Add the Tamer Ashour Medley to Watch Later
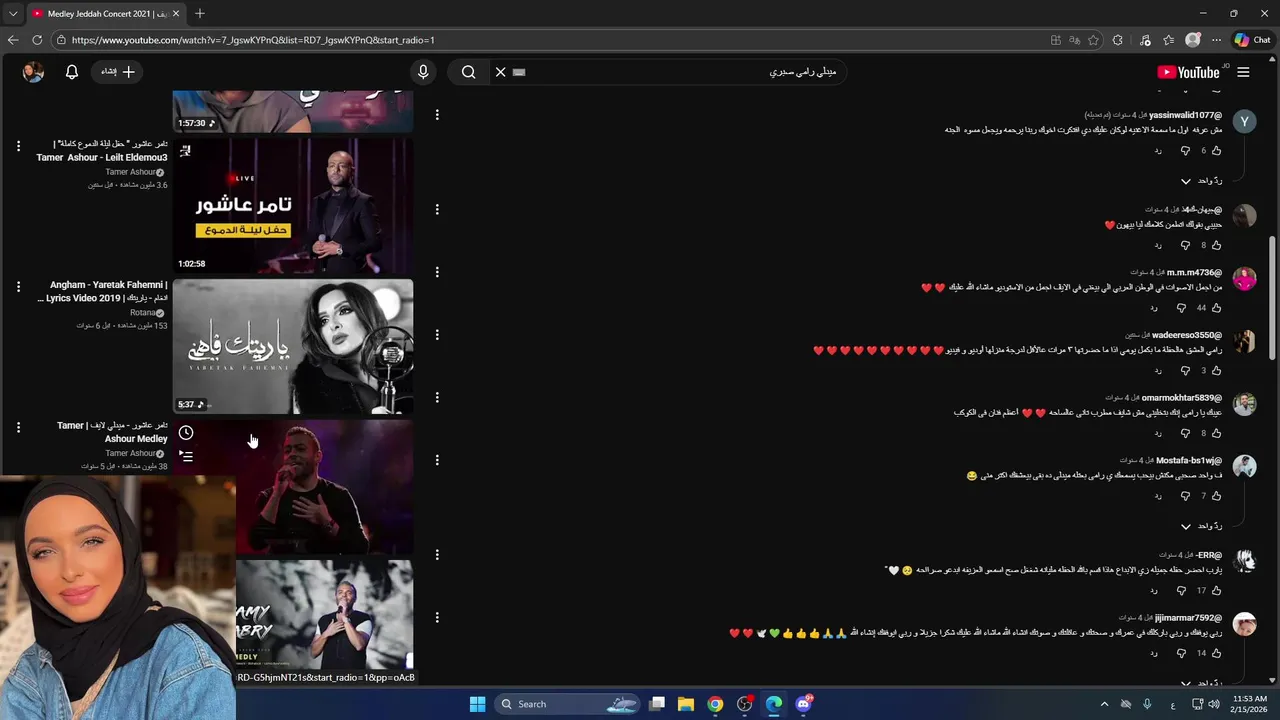This screenshot has height=720, width=1280. (186, 433)
